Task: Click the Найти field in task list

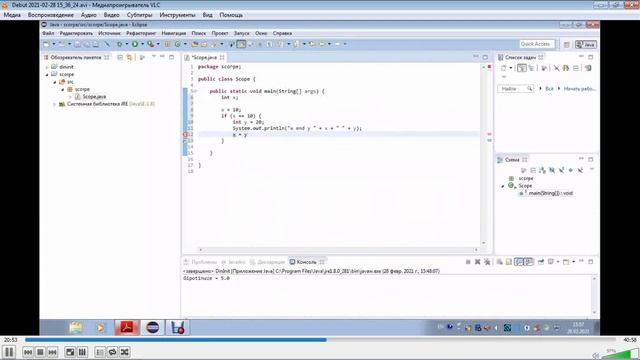Action: pyautogui.click(x=516, y=89)
